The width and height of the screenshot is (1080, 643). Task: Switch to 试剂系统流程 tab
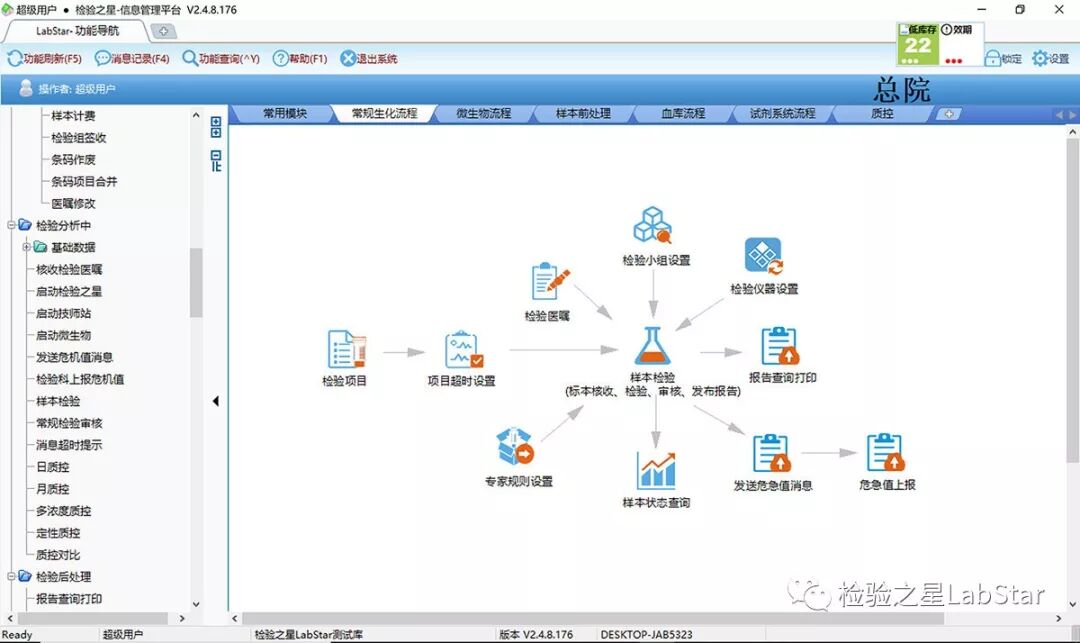click(x=782, y=114)
